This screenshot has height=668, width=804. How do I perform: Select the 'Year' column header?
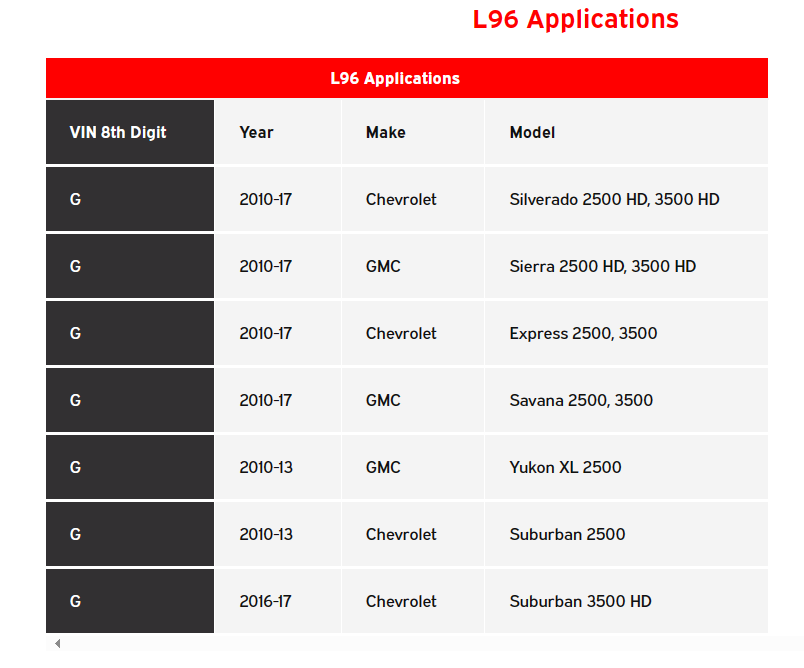[278, 132]
